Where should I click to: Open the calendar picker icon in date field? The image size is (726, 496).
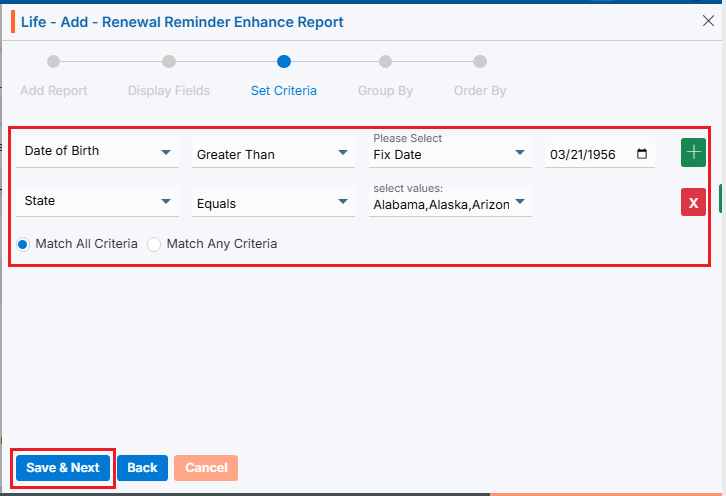(642, 154)
